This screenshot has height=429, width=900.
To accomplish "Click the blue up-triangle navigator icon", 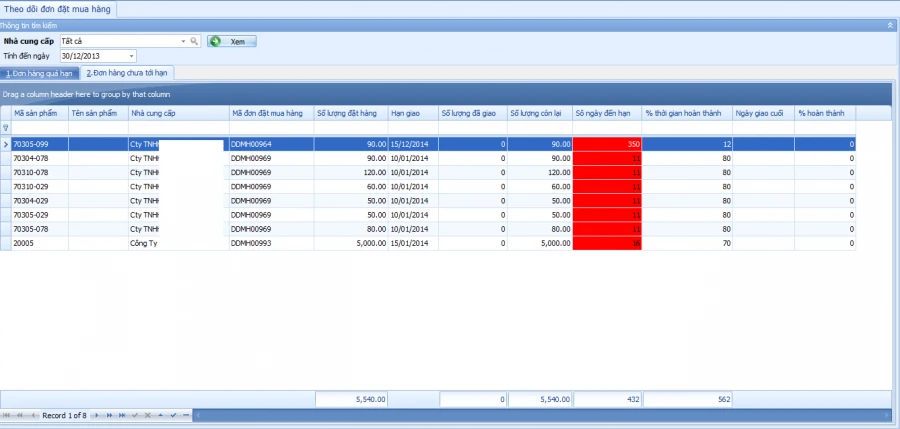I will tap(160, 415).
